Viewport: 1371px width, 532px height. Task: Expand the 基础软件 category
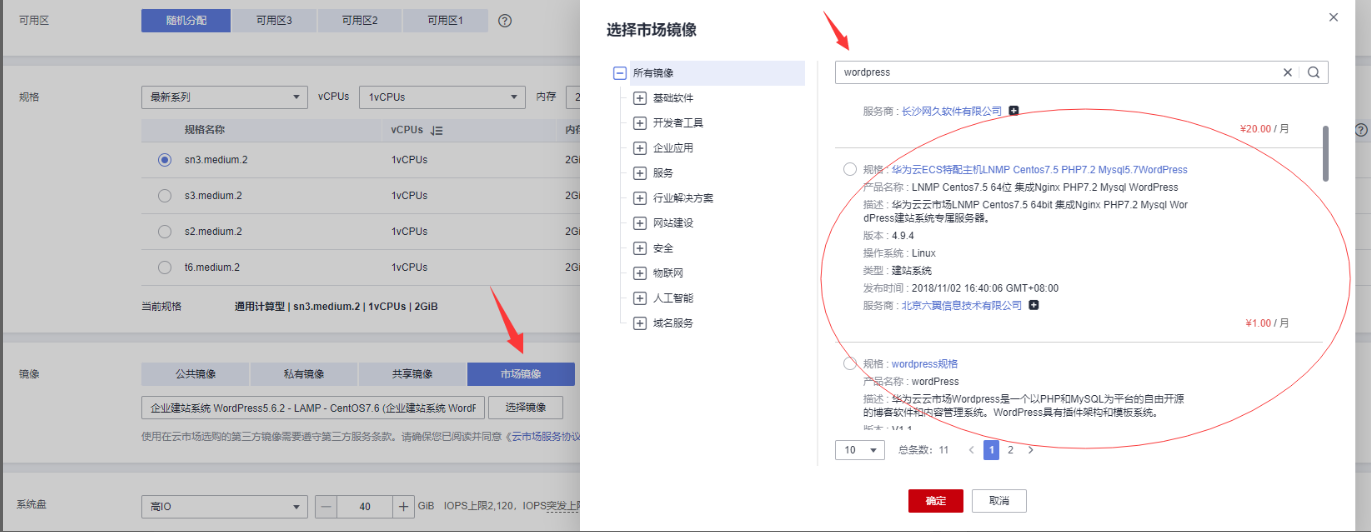(640, 98)
